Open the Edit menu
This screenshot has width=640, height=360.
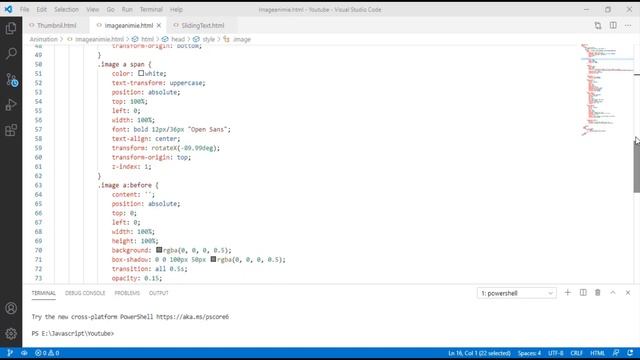(x=41, y=9)
